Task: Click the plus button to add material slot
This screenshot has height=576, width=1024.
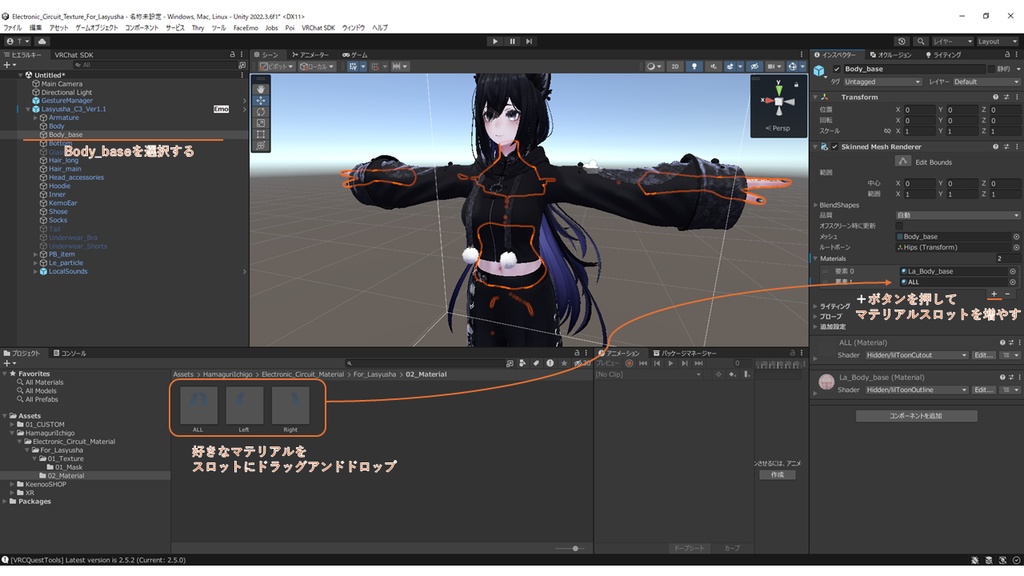Action: tap(994, 295)
